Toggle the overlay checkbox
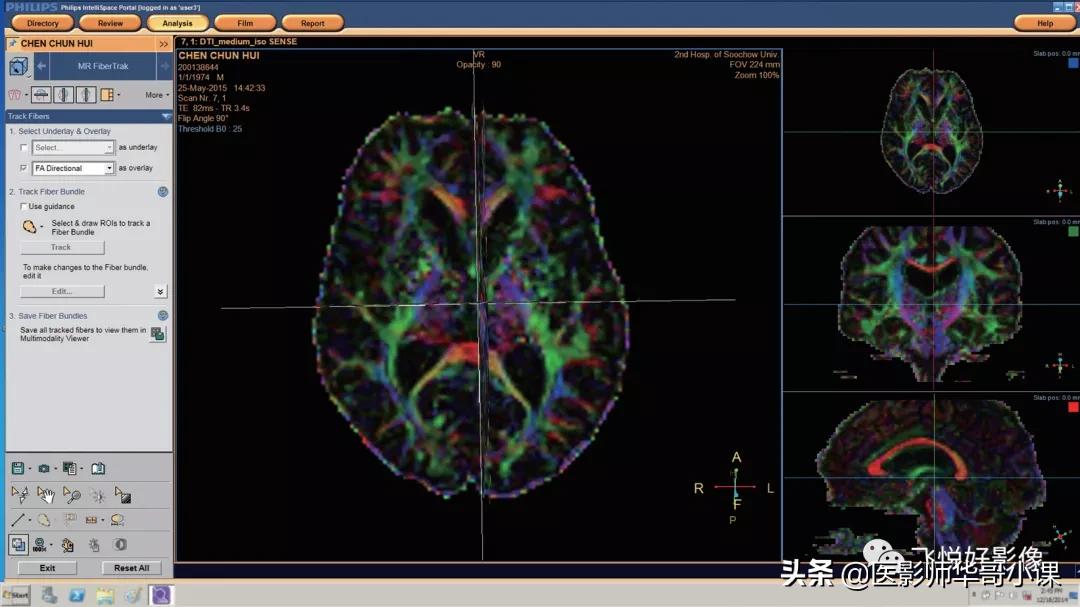 point(24,168)
